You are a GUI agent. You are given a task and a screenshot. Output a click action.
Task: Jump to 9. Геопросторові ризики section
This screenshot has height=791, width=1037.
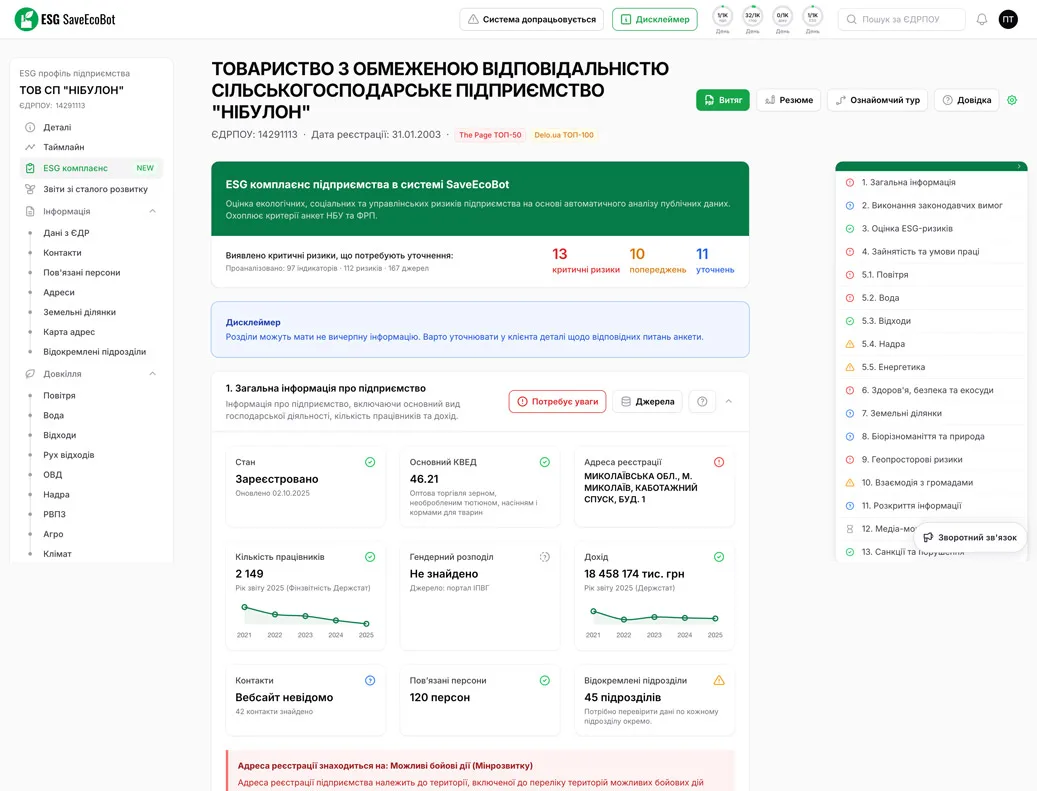coord(912,460)
